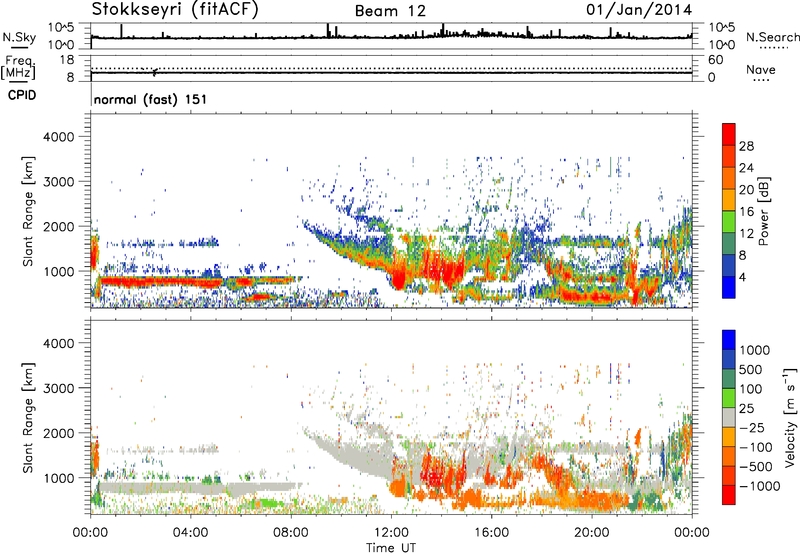Click the "04:00" time tick label

(x=190, y=533)
